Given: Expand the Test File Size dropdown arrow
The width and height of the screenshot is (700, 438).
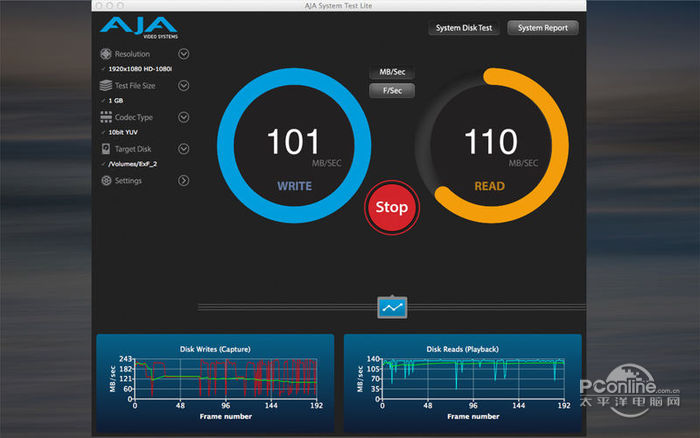Looking at the screenshot, I should tap(183, 86).
